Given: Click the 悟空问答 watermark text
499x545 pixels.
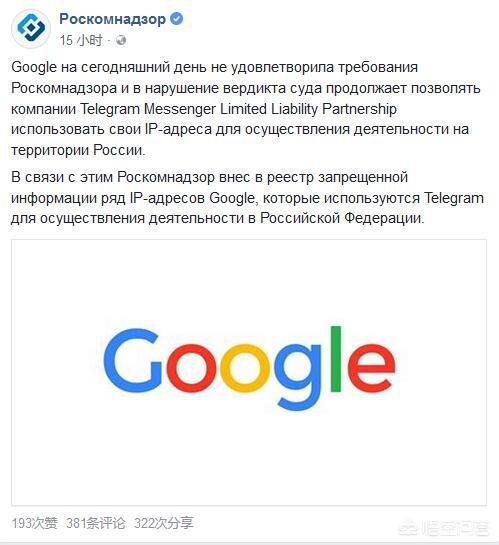Looking at the screenshot, I should click(455, 529).
